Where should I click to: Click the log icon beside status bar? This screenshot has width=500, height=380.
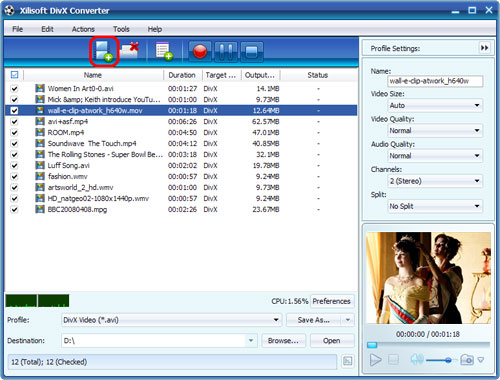(x=347, y=361)
